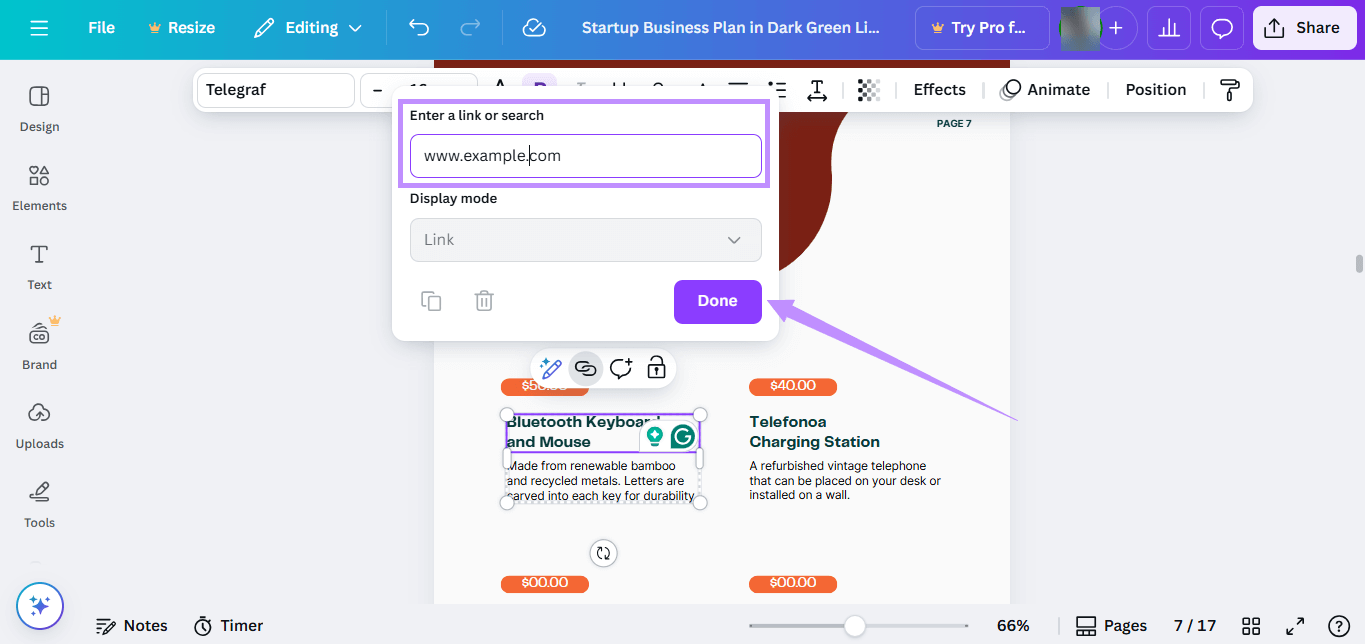Open the File menu
Image resolution: width=1365 pixels, height=644 pixels.
(100, 27)
